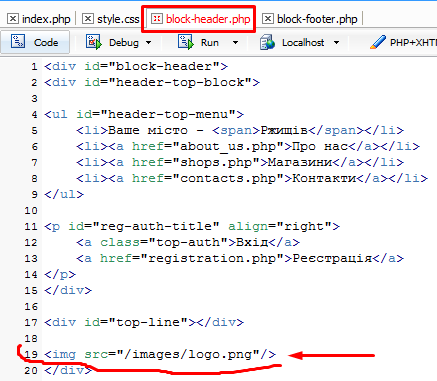
Task: Run the script via Run label
Action: (210, 43)
